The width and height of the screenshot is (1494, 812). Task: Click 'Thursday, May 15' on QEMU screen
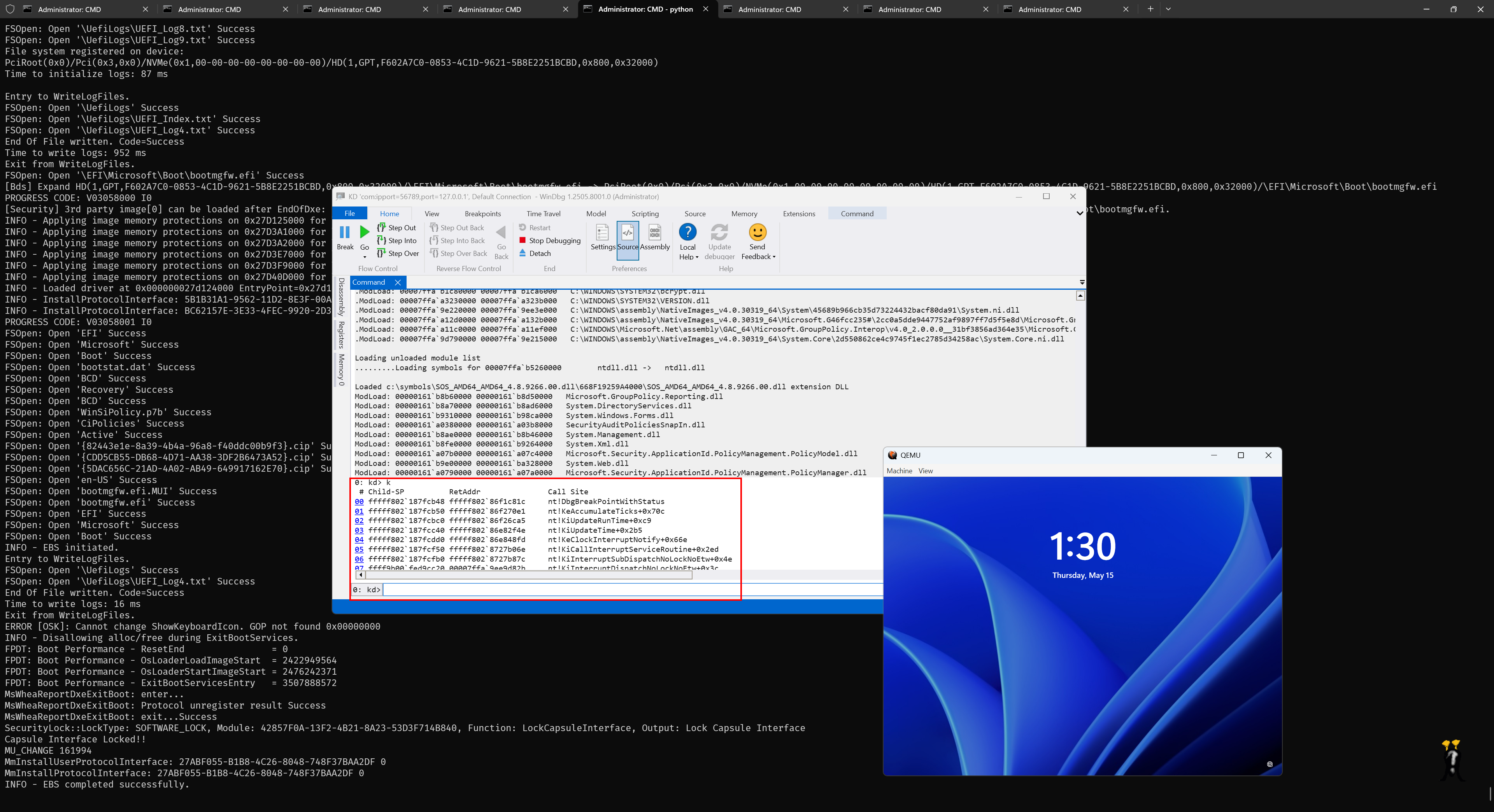1083,576
